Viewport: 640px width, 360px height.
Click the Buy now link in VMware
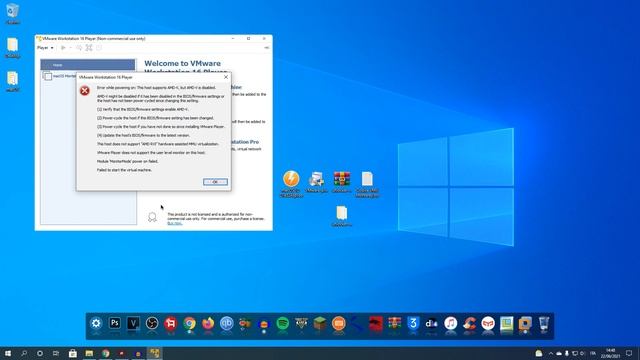tap(175, 223)
